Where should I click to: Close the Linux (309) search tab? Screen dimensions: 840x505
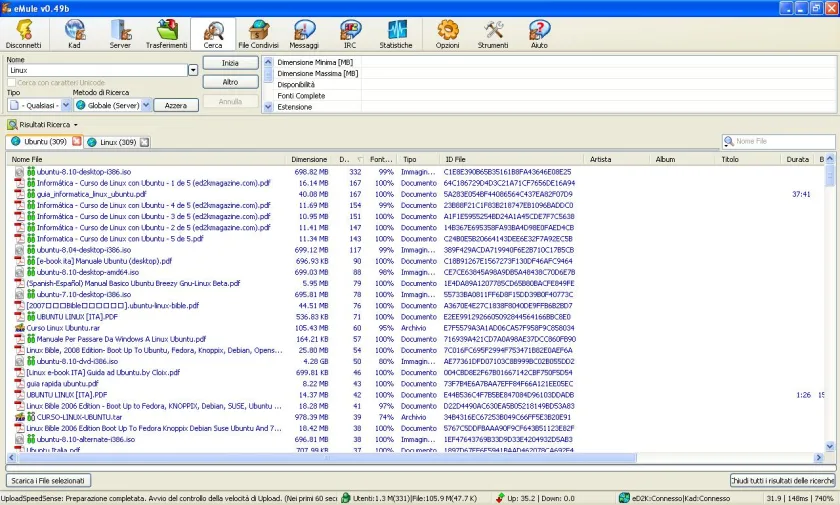click(144, 142)
